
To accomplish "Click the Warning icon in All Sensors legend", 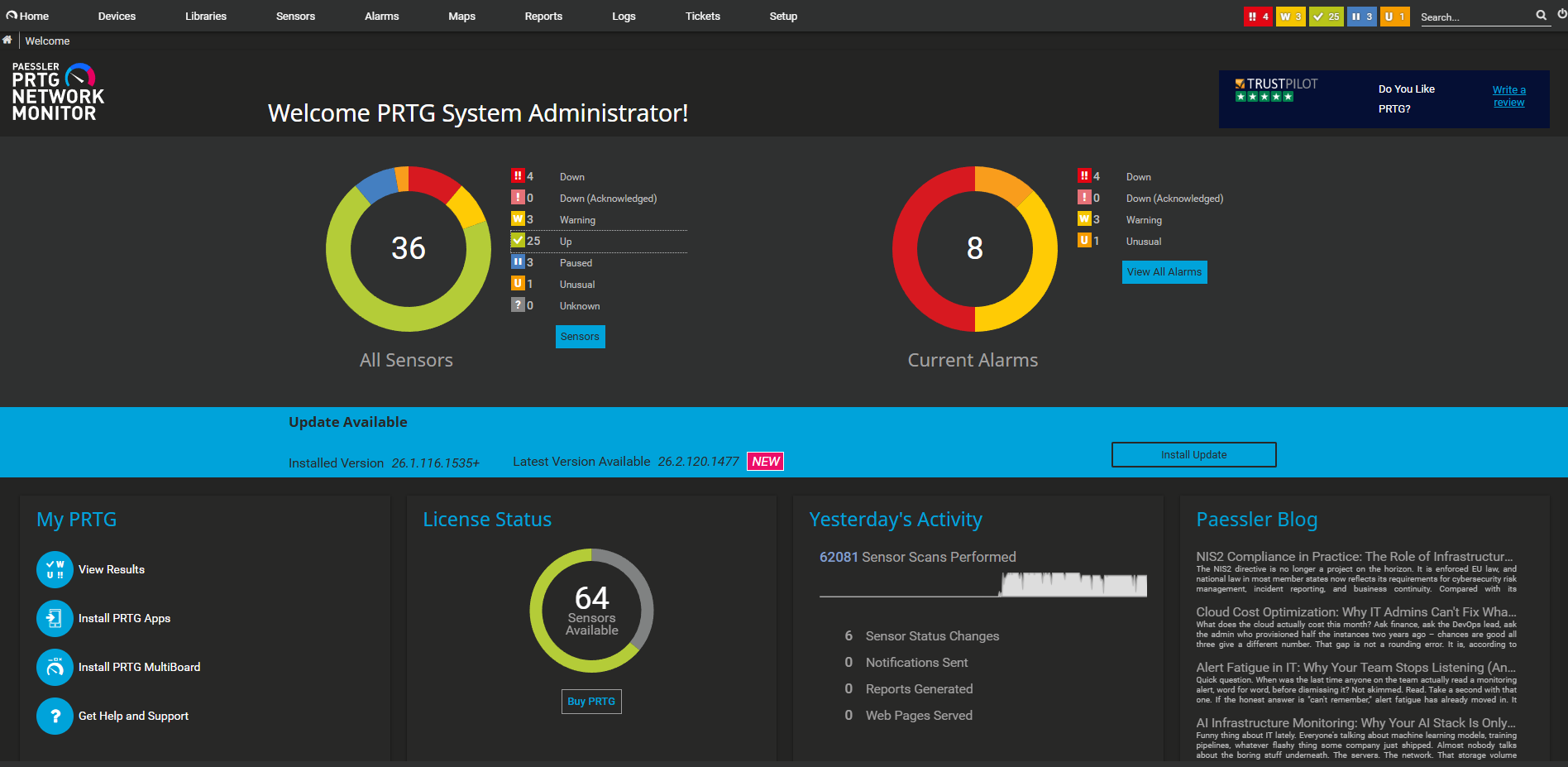I will pyautogui.click(x=518, y=218).
